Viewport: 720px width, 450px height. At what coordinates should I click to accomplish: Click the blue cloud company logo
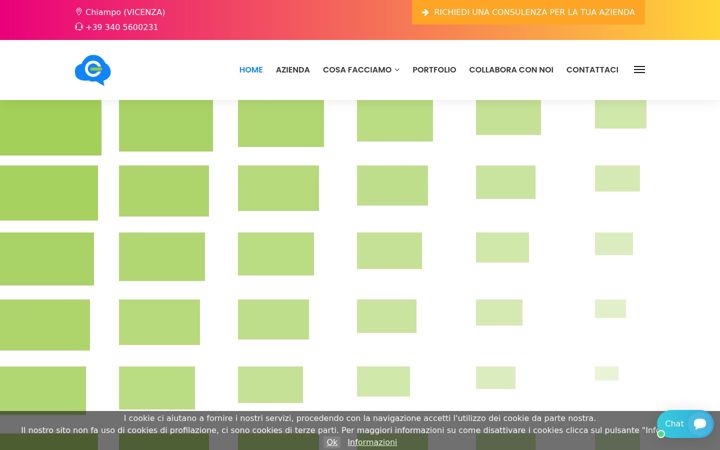click(x=93, y=70)
